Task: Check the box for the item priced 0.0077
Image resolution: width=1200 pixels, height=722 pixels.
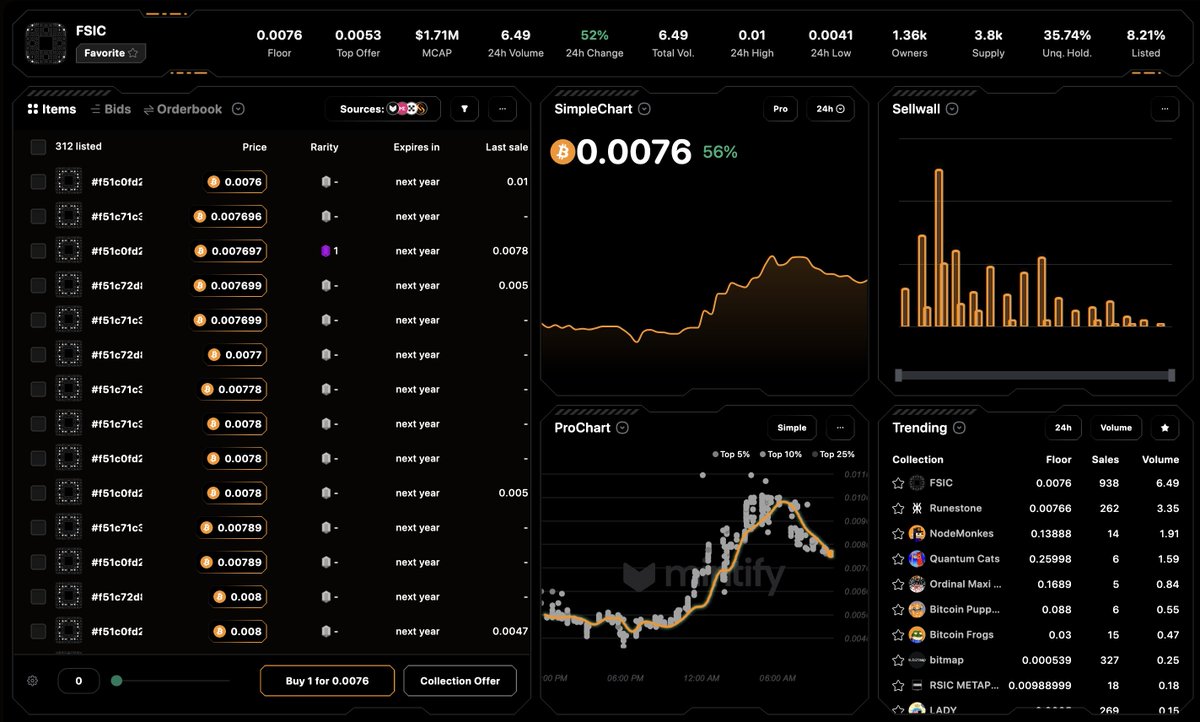Action: point(38,355)
